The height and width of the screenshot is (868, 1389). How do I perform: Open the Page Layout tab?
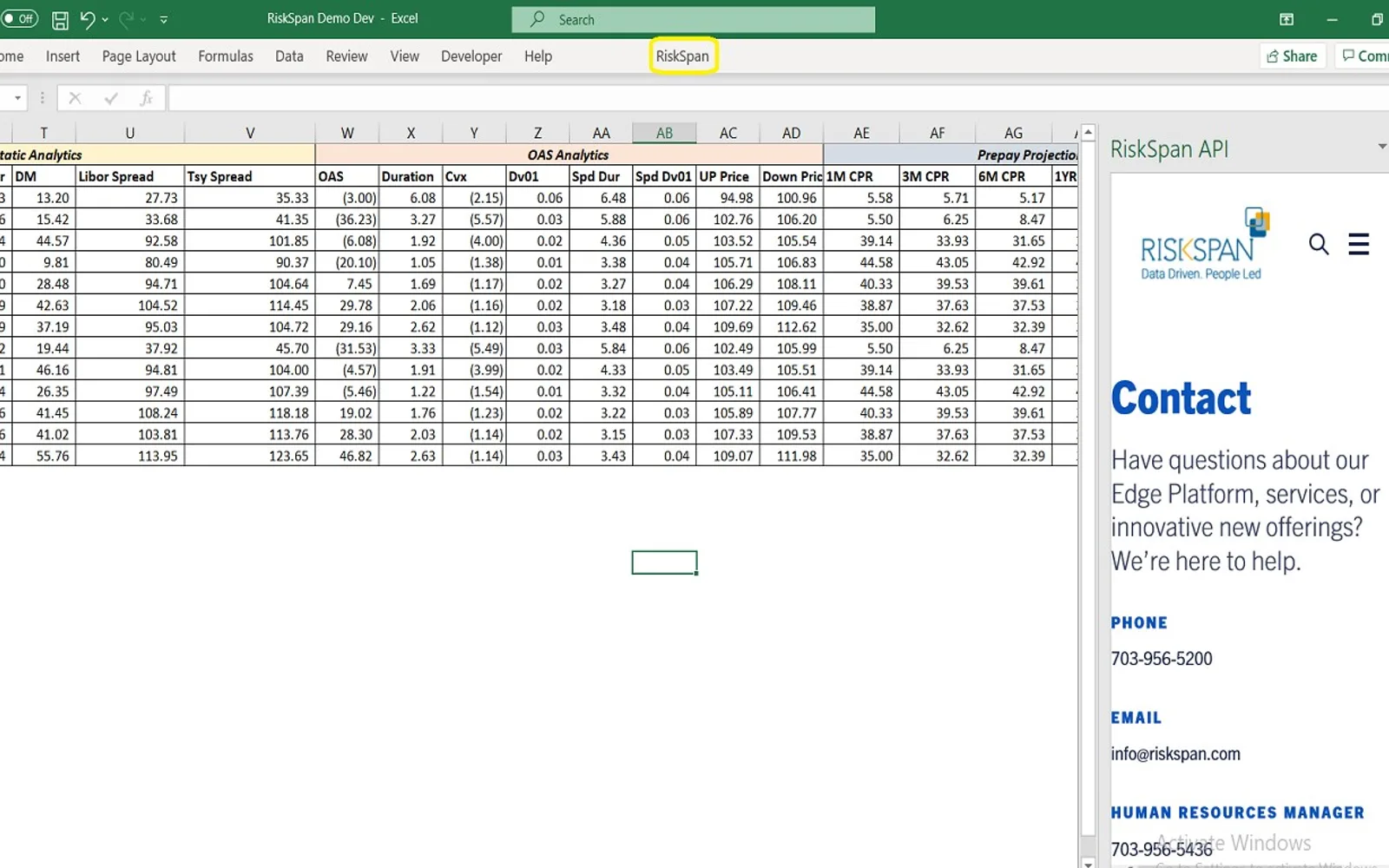(x=139, y=56)
